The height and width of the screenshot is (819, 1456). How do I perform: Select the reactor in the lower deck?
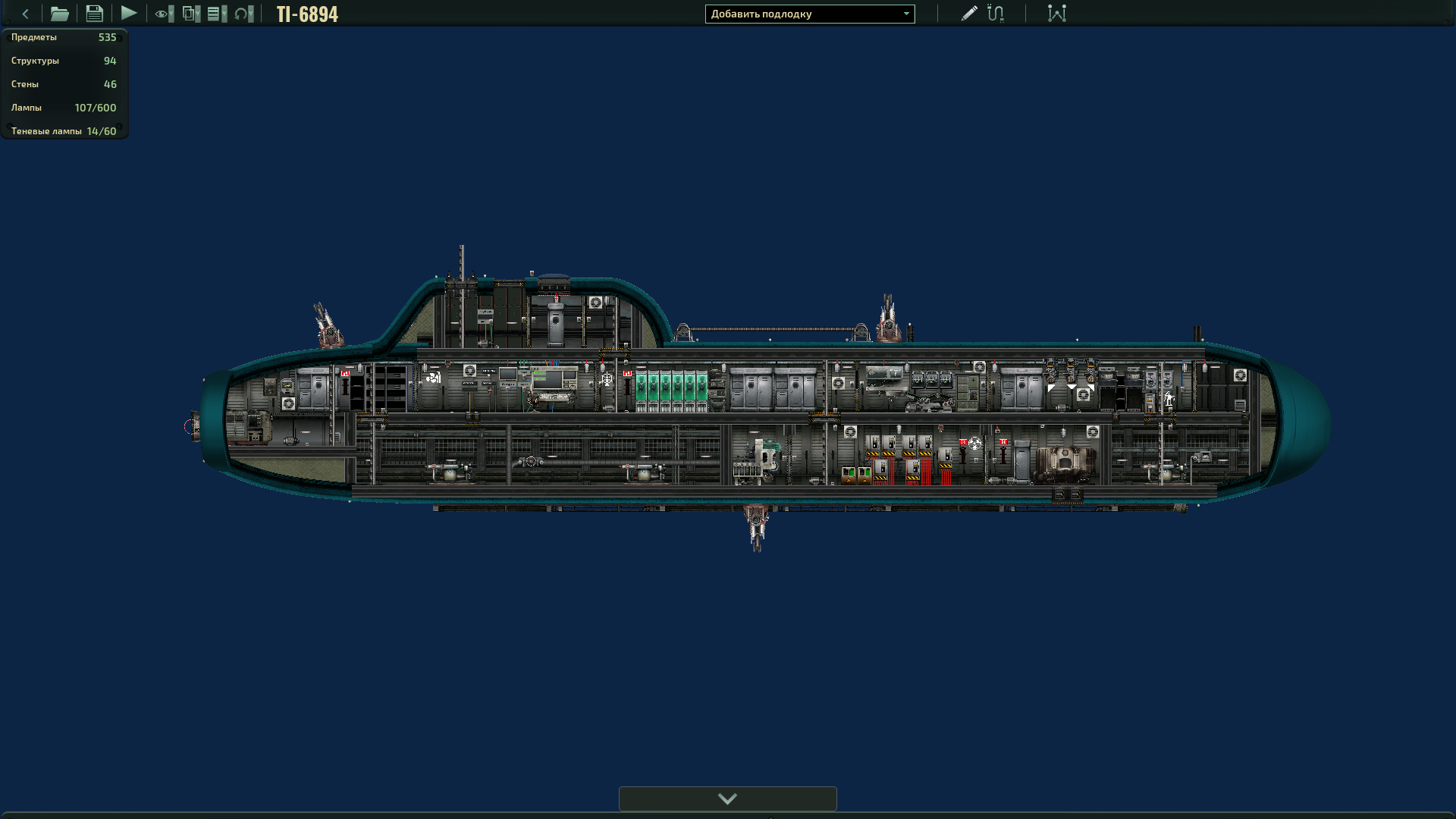pos(1065,463)
